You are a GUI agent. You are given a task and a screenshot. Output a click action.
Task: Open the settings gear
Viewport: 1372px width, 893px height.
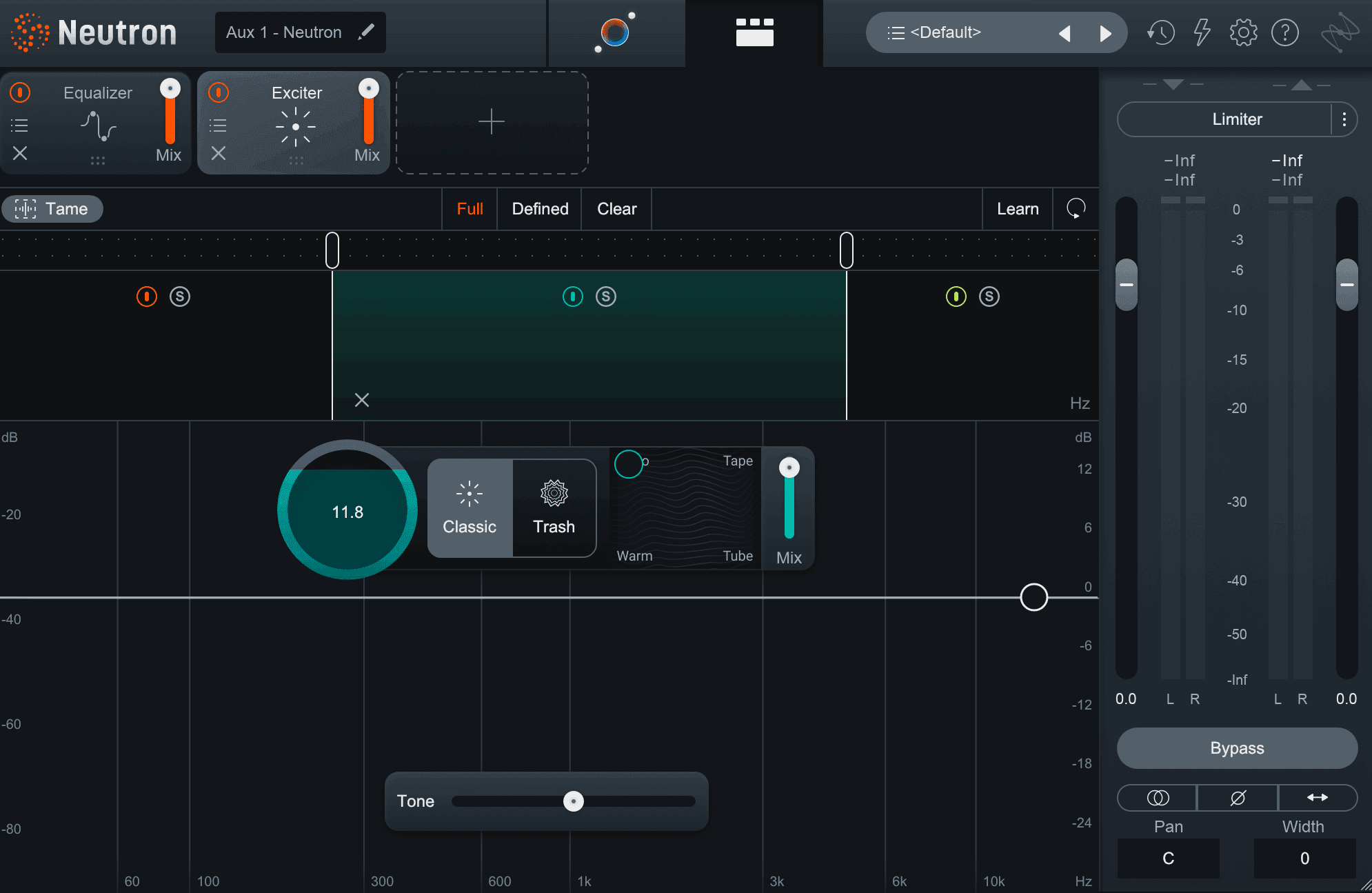coord(1244,32)
